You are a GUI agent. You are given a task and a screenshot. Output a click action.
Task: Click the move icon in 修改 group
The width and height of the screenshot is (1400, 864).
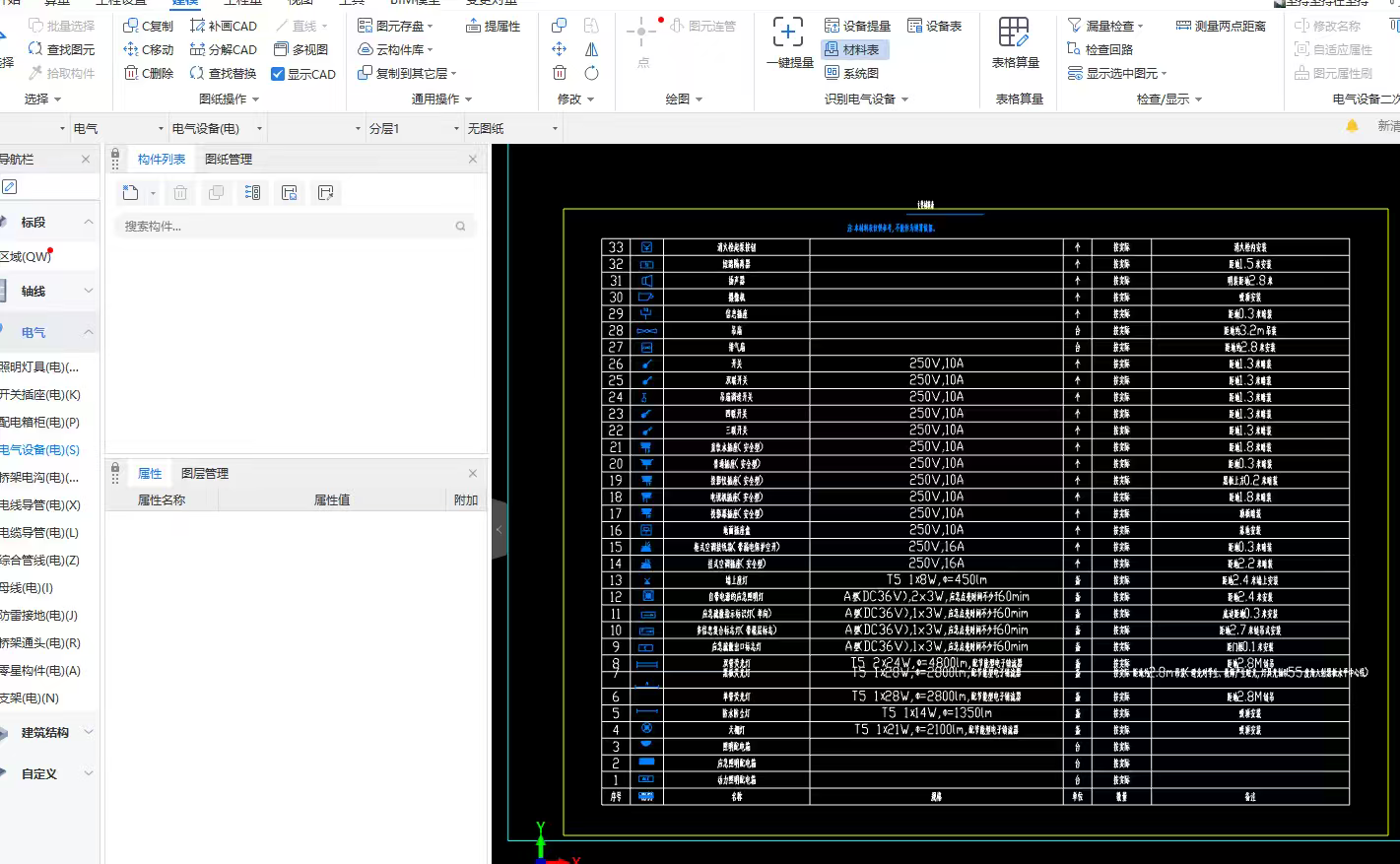[x=560, y=49]
